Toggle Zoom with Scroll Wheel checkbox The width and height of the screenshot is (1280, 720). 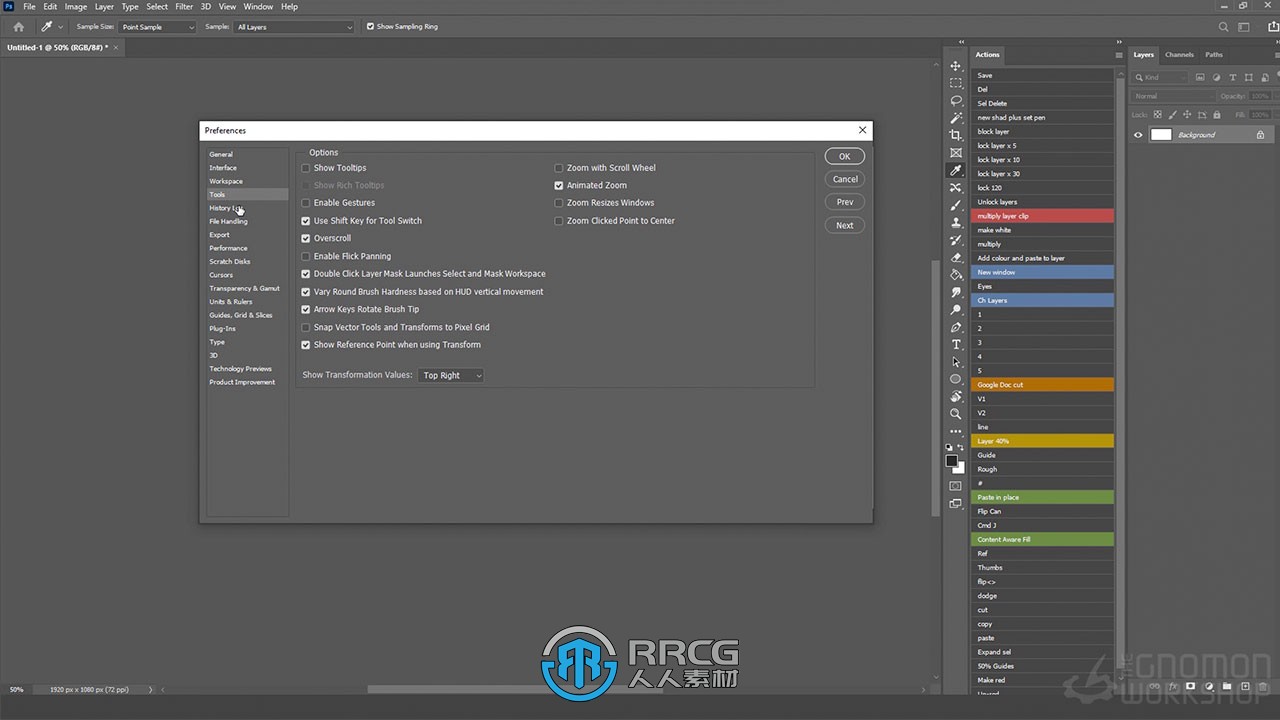[559, 168]
